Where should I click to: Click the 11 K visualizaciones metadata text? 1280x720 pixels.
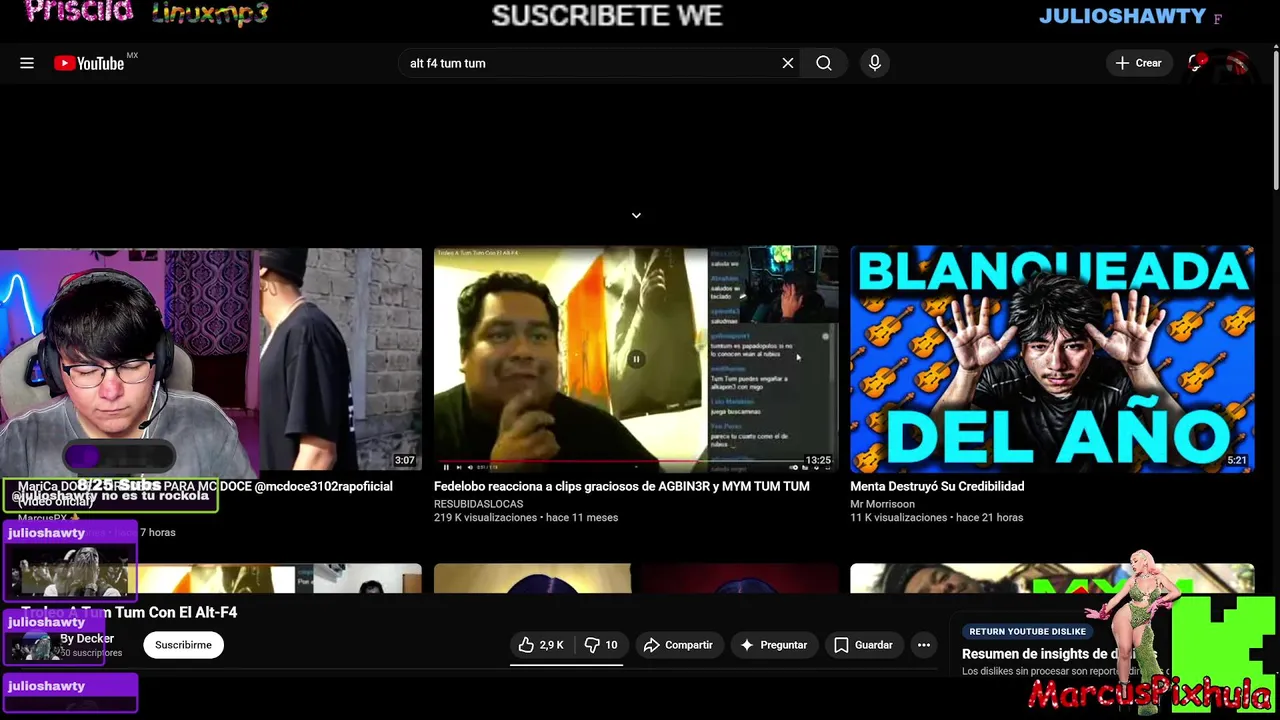(x=898, y=518)
